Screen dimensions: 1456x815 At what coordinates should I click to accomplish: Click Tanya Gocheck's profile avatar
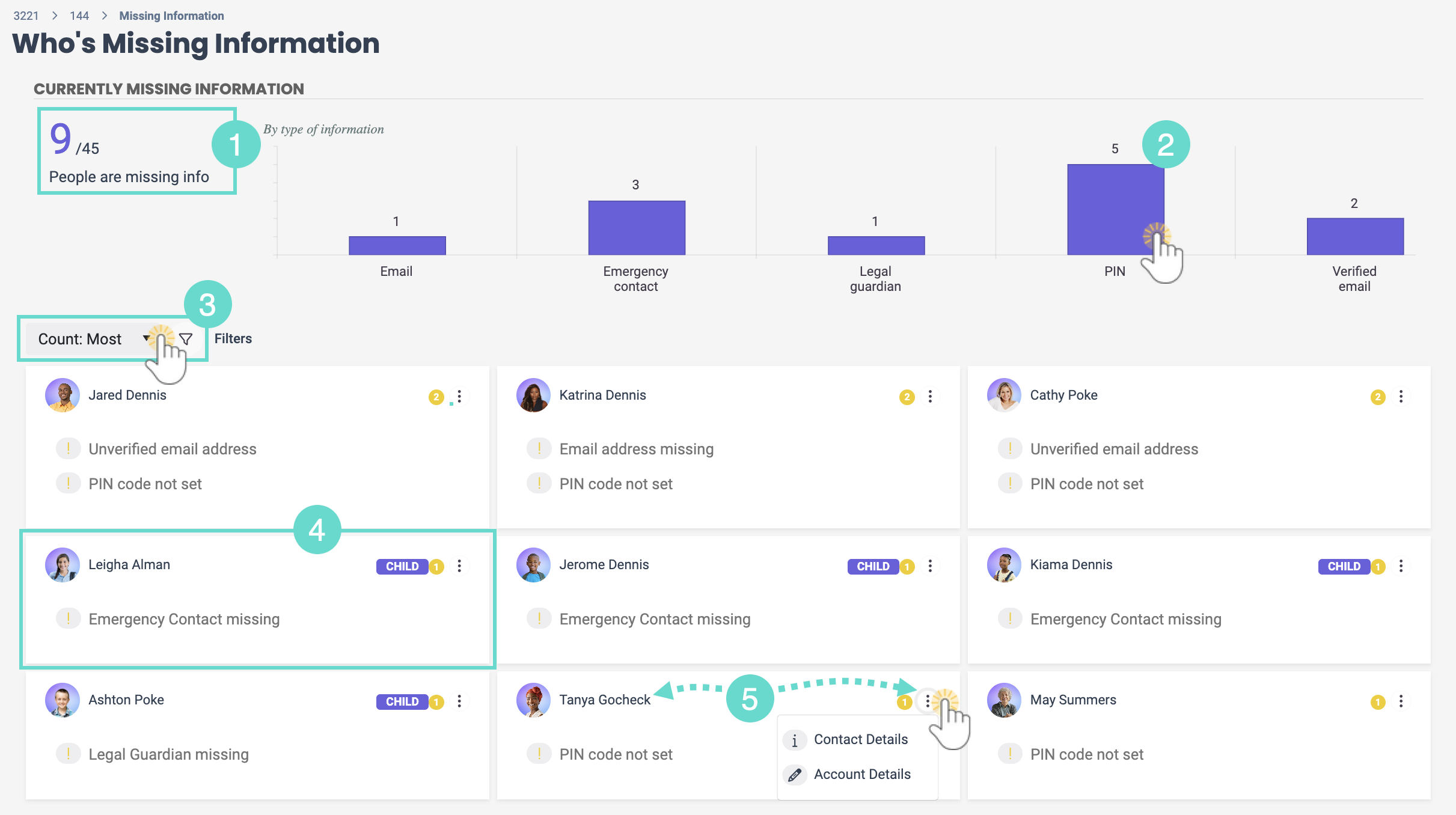coord(533,700)
